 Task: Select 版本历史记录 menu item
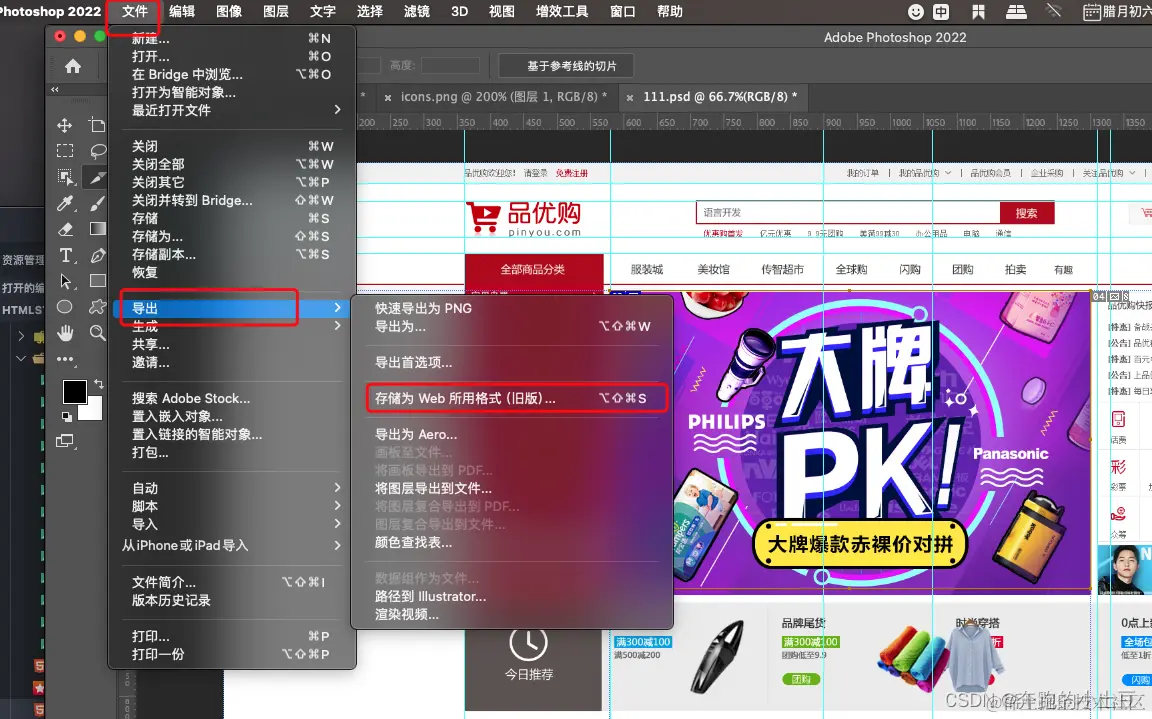coord(232,600)
